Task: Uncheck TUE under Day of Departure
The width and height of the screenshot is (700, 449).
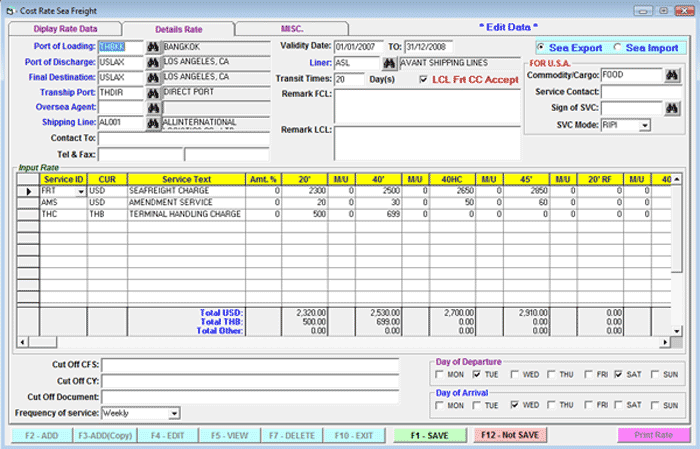Action: [x=477, y=374]
